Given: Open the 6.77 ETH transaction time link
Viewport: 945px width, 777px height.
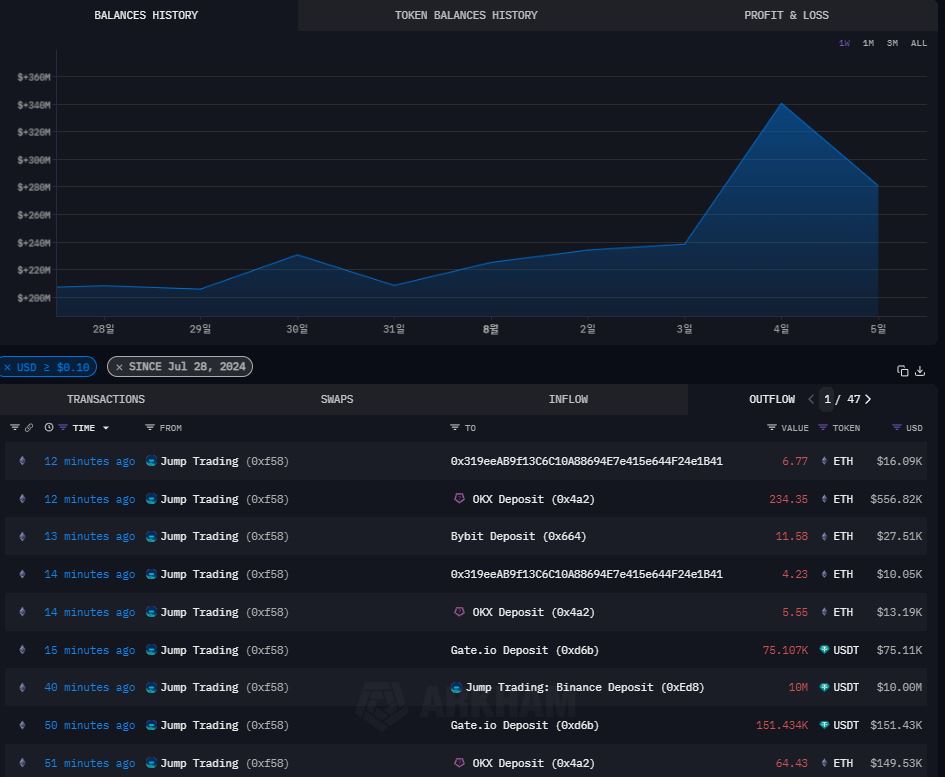Looking at the screenshot, I should [x=89, y=461].
